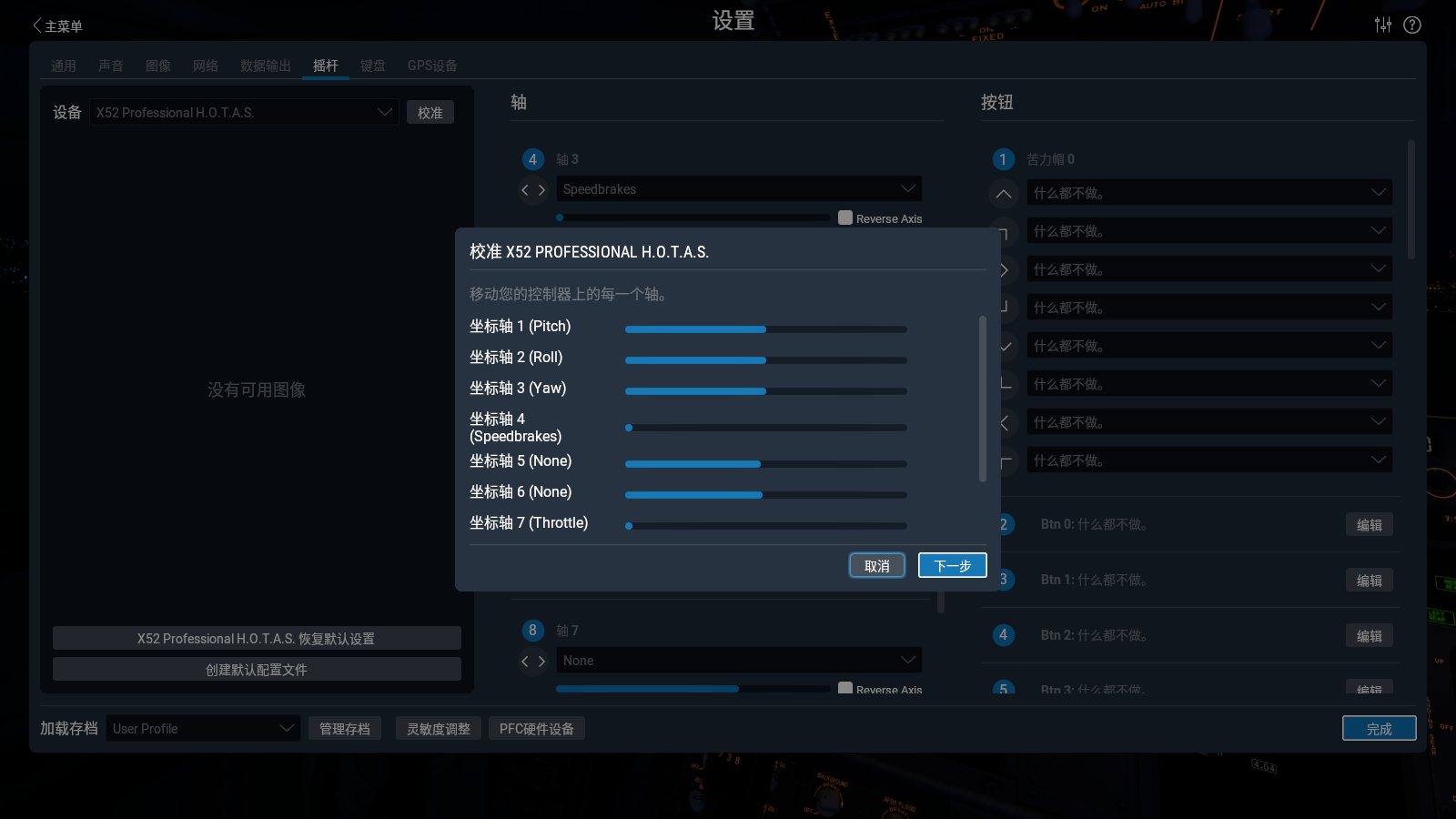This screenshot has width=1456, height=819.
Task: Switch to the 键盘 tab
Action: click(373, 66)
